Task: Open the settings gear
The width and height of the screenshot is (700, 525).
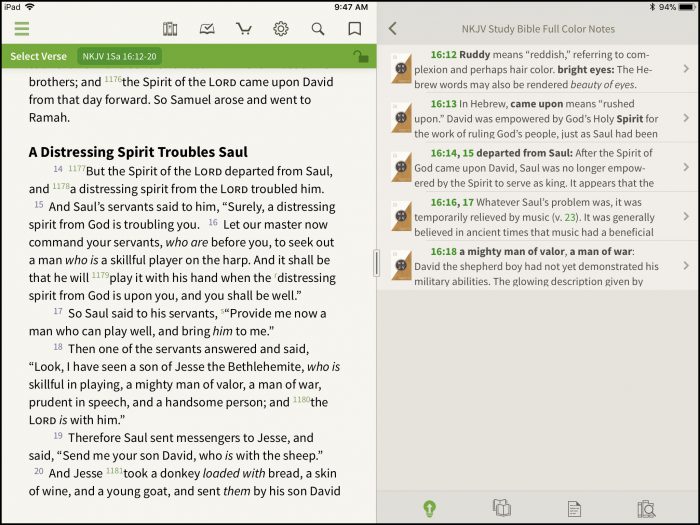Action: 281,29
